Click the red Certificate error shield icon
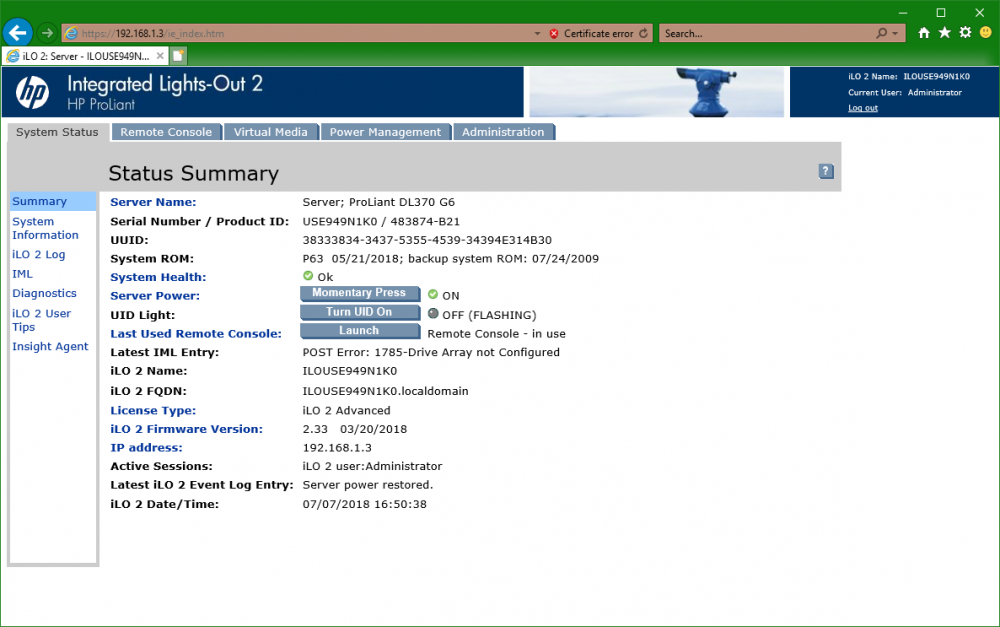The width and height of the screenshot is (1000, 627). point(554,34)
